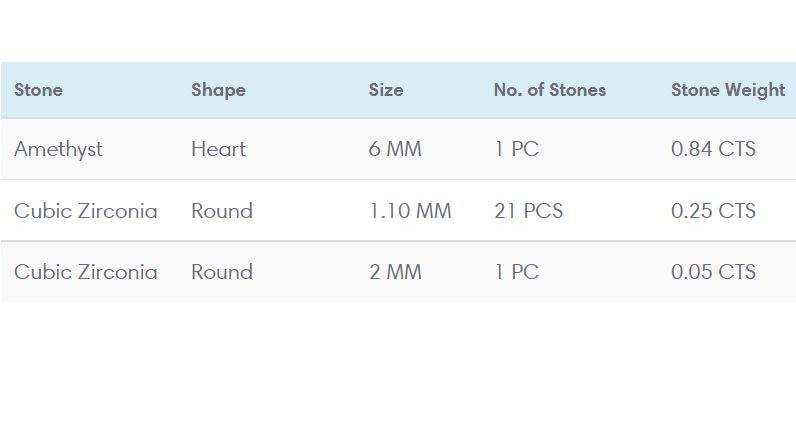796x425 pixels.
Task: Select the 21 PCS cell
Action: click(528, 211)
